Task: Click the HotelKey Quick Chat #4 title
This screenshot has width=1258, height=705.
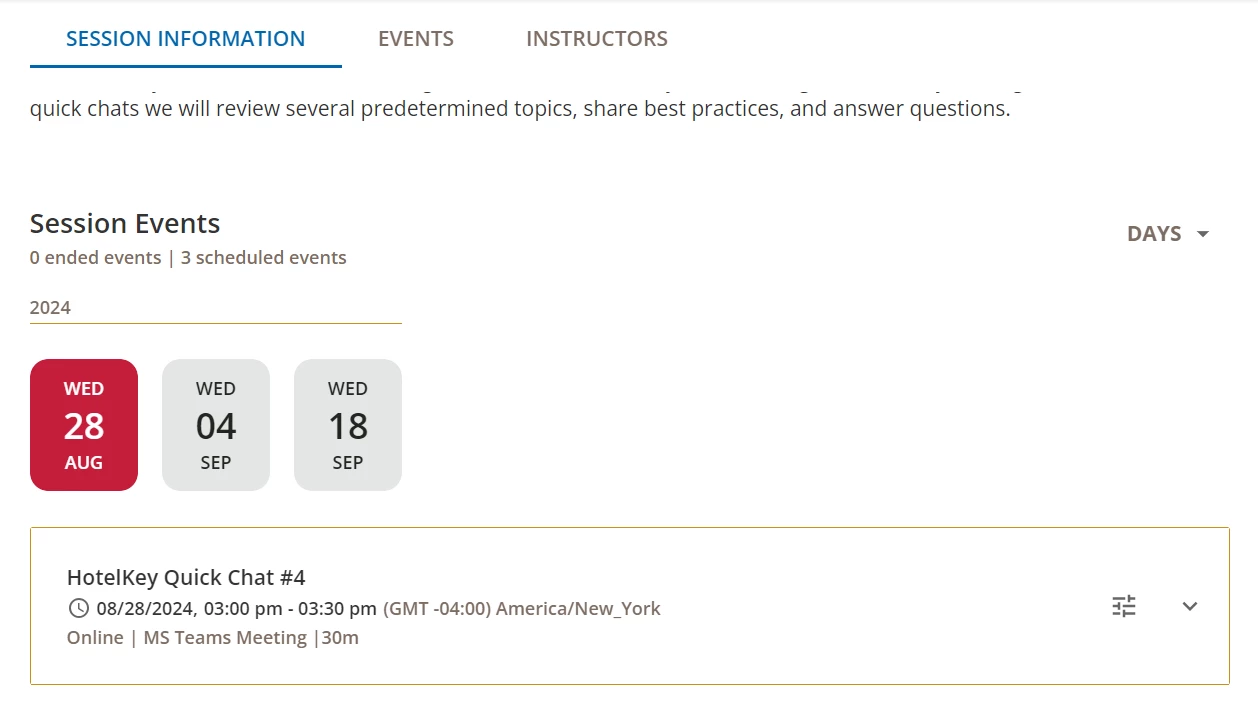Action: 186,577
